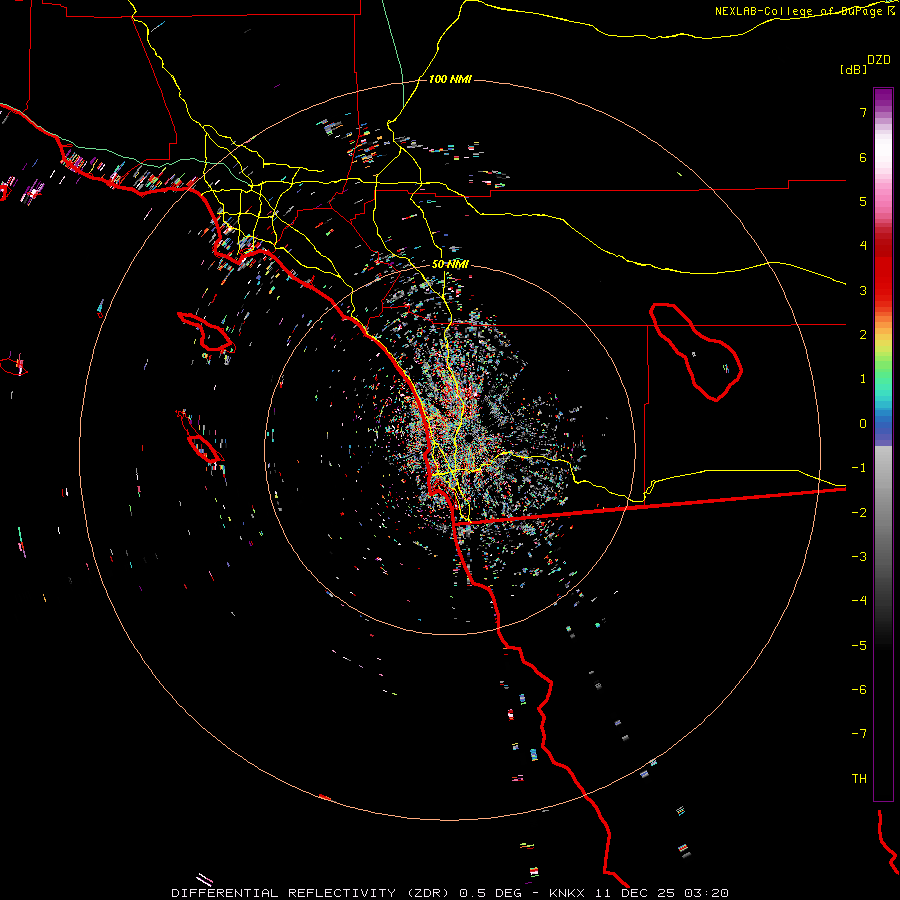Viewport: 900px width, 900px height.
Task: Click the -2 dB tick label on the scale
Action: click(x=859, y=513)
